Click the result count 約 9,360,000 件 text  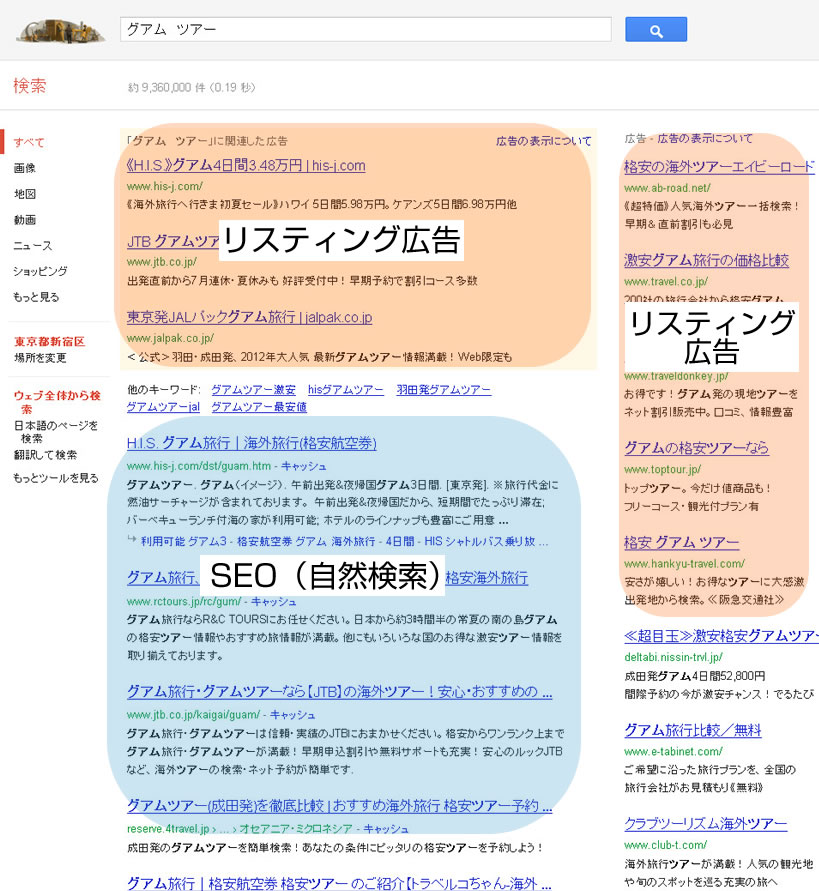168,88
